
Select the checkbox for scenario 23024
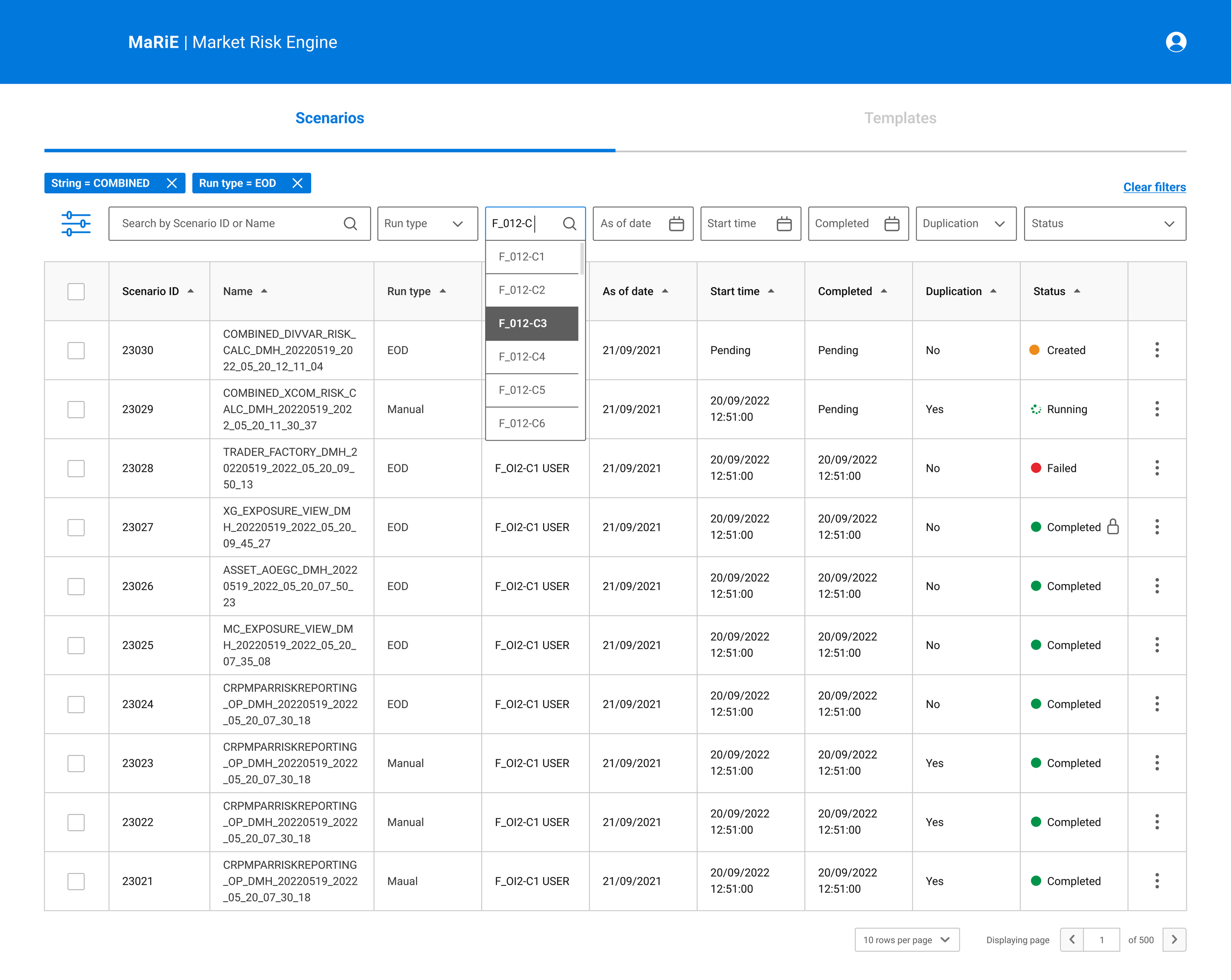coord(76,704)
